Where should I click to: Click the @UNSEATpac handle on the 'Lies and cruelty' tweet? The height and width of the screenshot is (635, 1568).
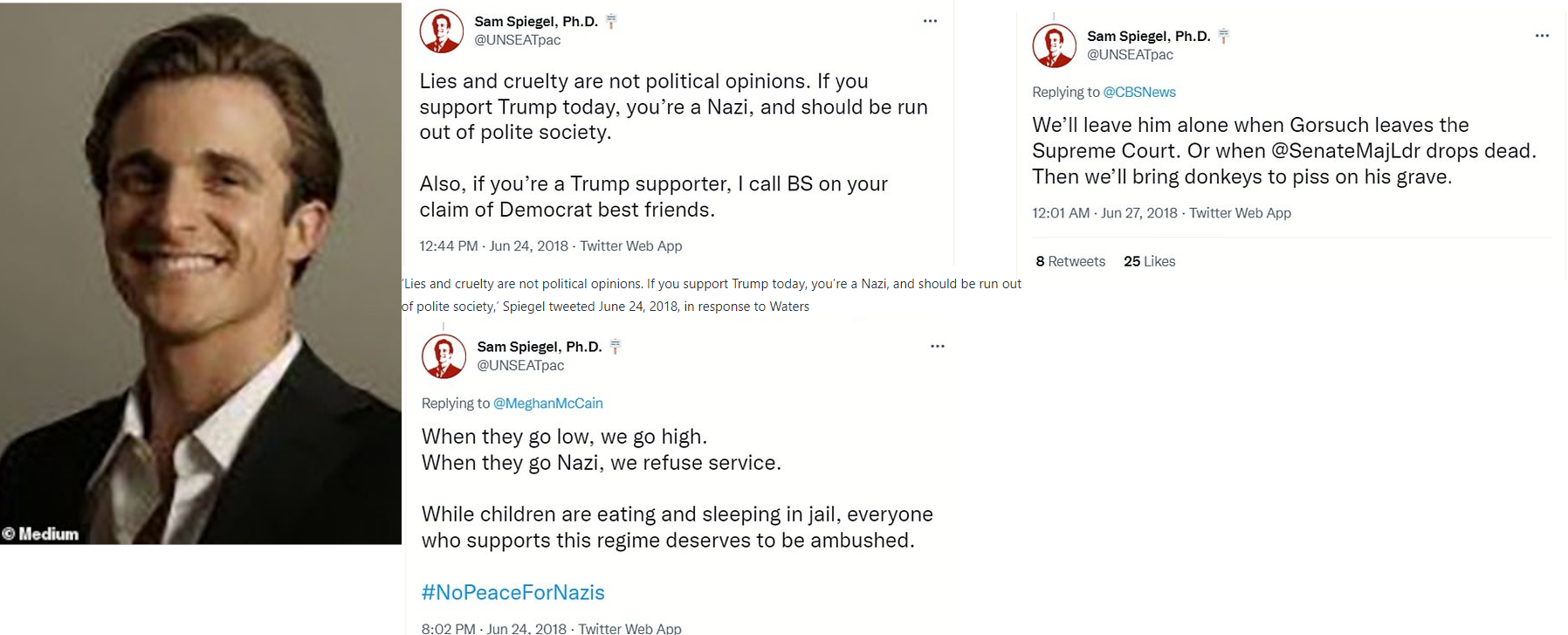pos(518,40)
